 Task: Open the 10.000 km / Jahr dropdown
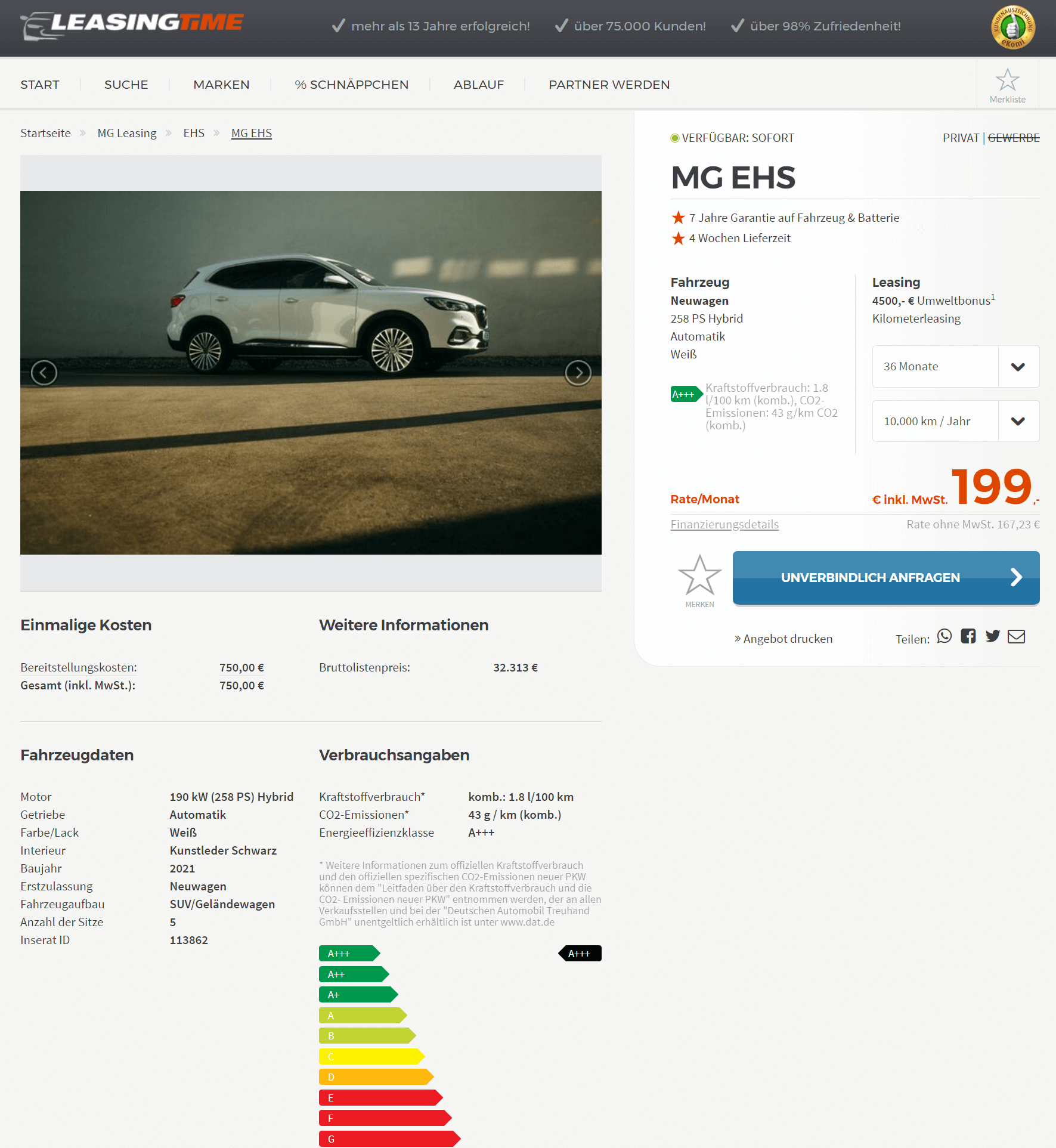[956, 421]
